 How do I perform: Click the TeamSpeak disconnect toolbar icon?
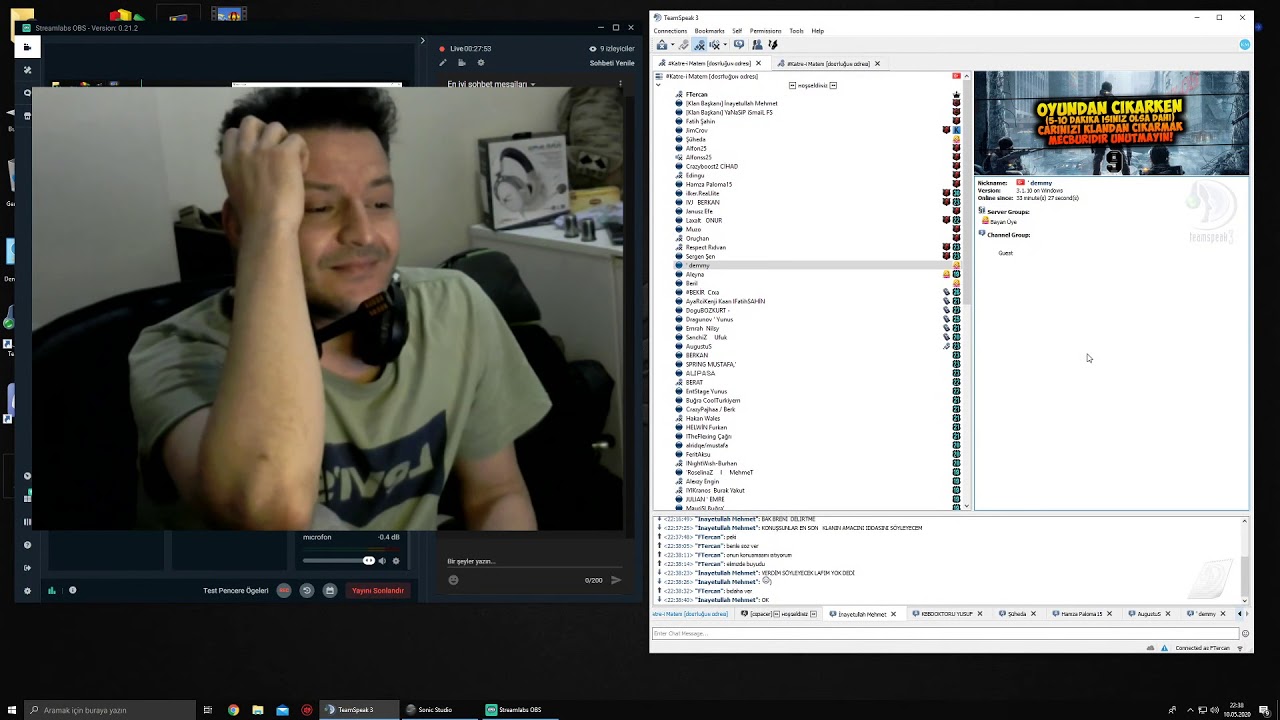(x=683, y=45)
